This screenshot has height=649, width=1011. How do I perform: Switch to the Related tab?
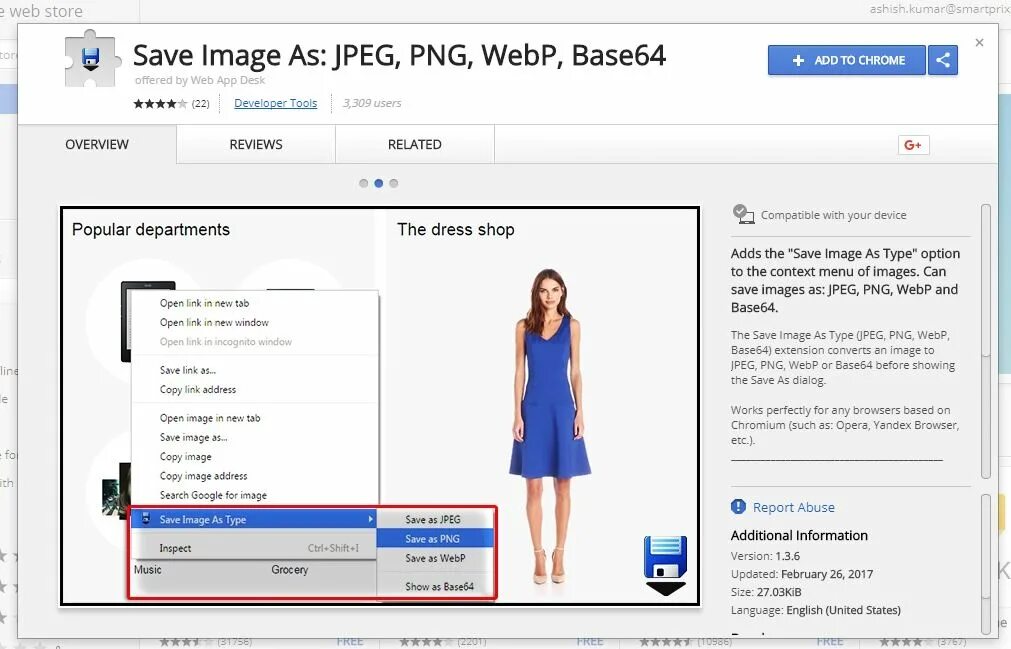click(x=415, y=144)
